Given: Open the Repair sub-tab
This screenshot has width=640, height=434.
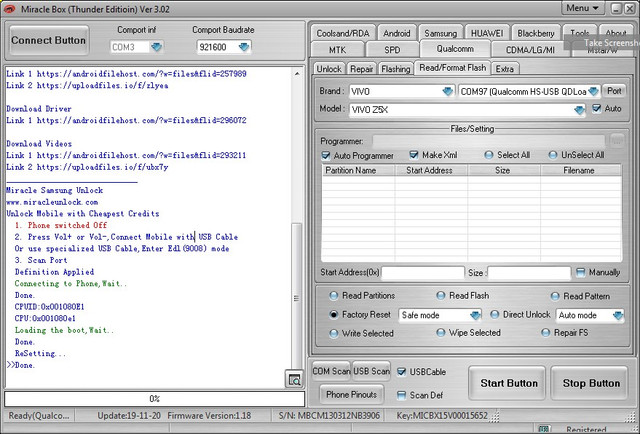Looking at the screenshot, I should pyautogui.click(x=362, y=69).
